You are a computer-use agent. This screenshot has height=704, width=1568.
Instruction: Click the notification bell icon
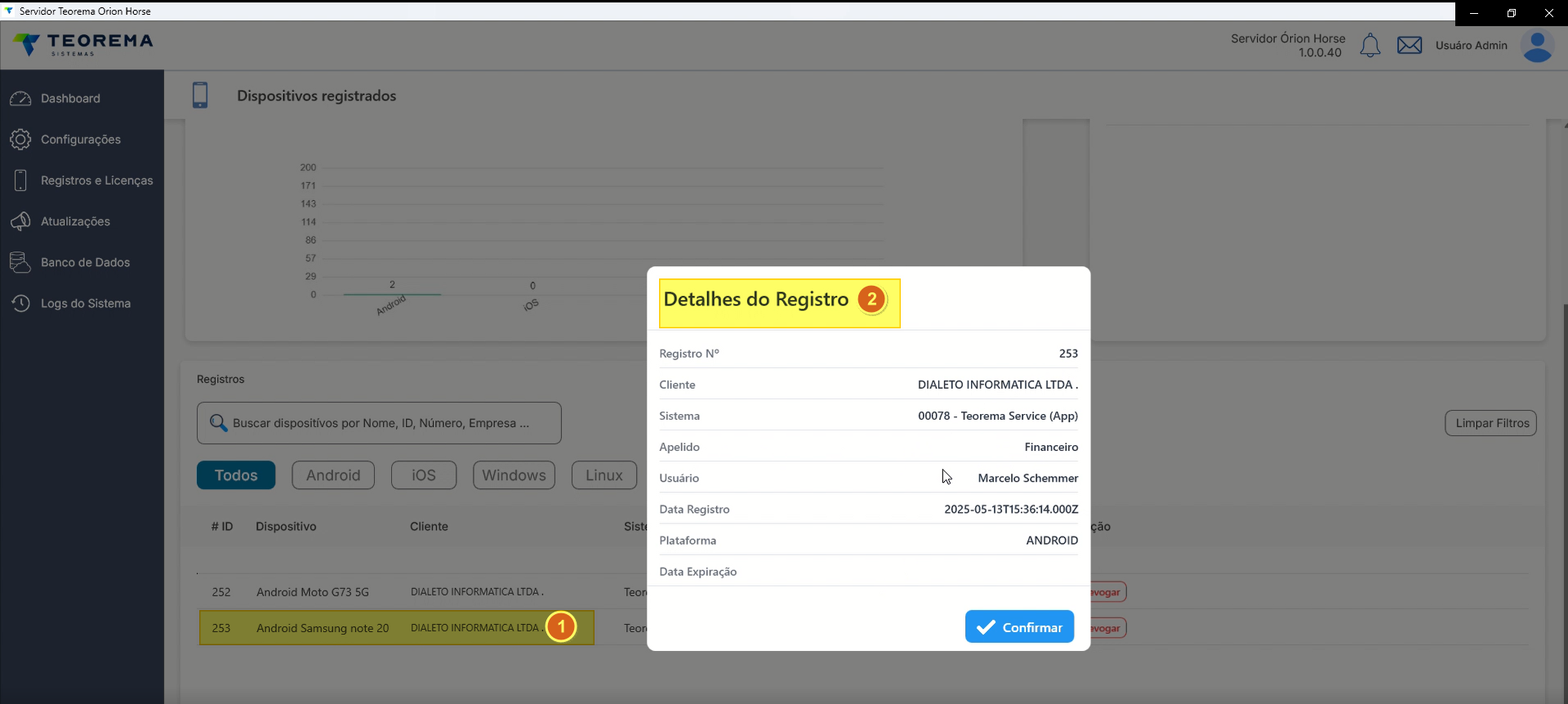tap(1370, 46)
